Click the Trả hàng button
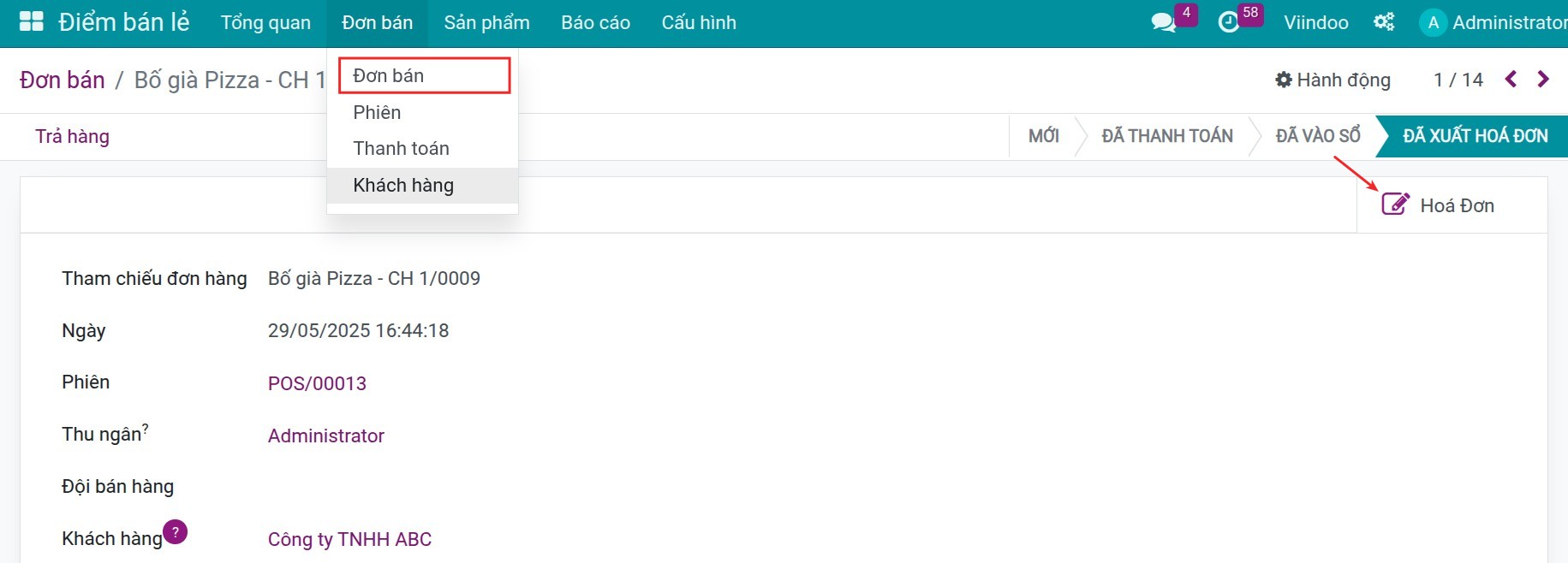The image size is (1568, 563). (x=72, y=136)
